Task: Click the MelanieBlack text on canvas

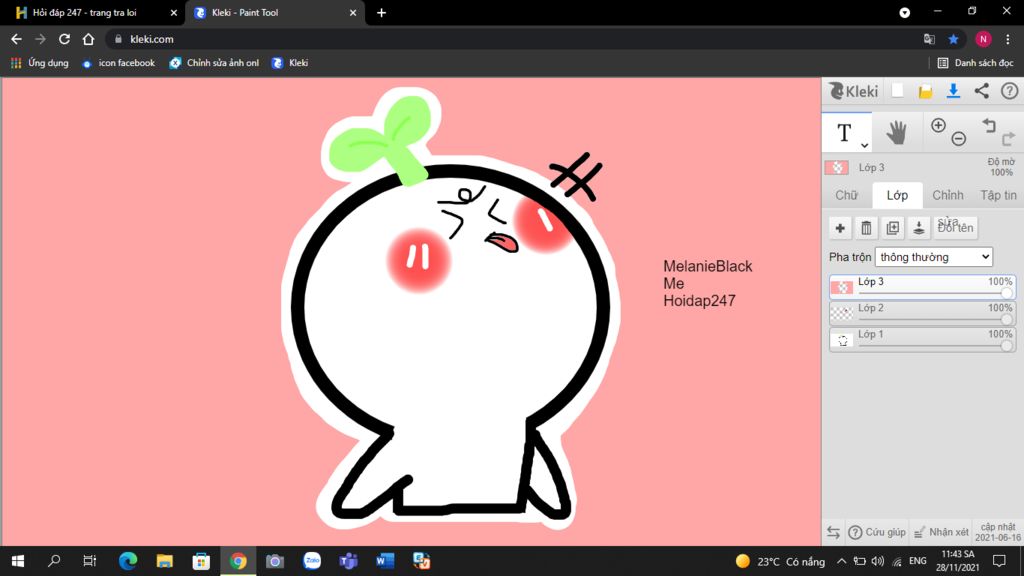Action: pyautogui.click(x=708, y=266)
